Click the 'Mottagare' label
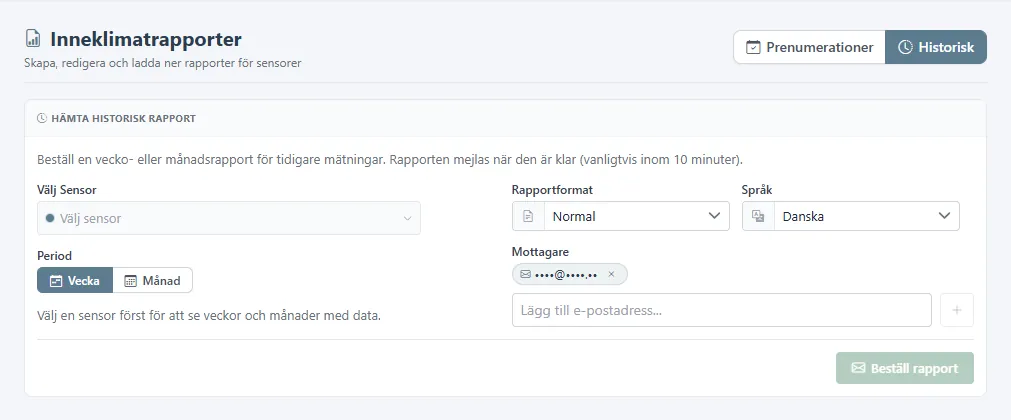1011x420 pixels. click(x=540, y=252)
